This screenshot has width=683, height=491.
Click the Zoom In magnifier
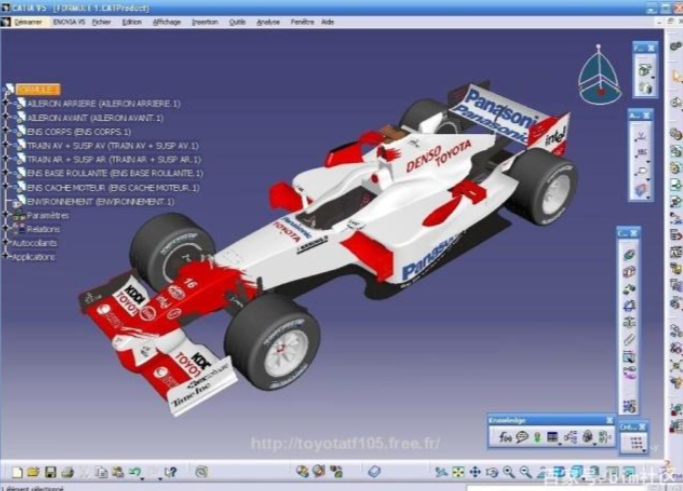pos(509,472)
